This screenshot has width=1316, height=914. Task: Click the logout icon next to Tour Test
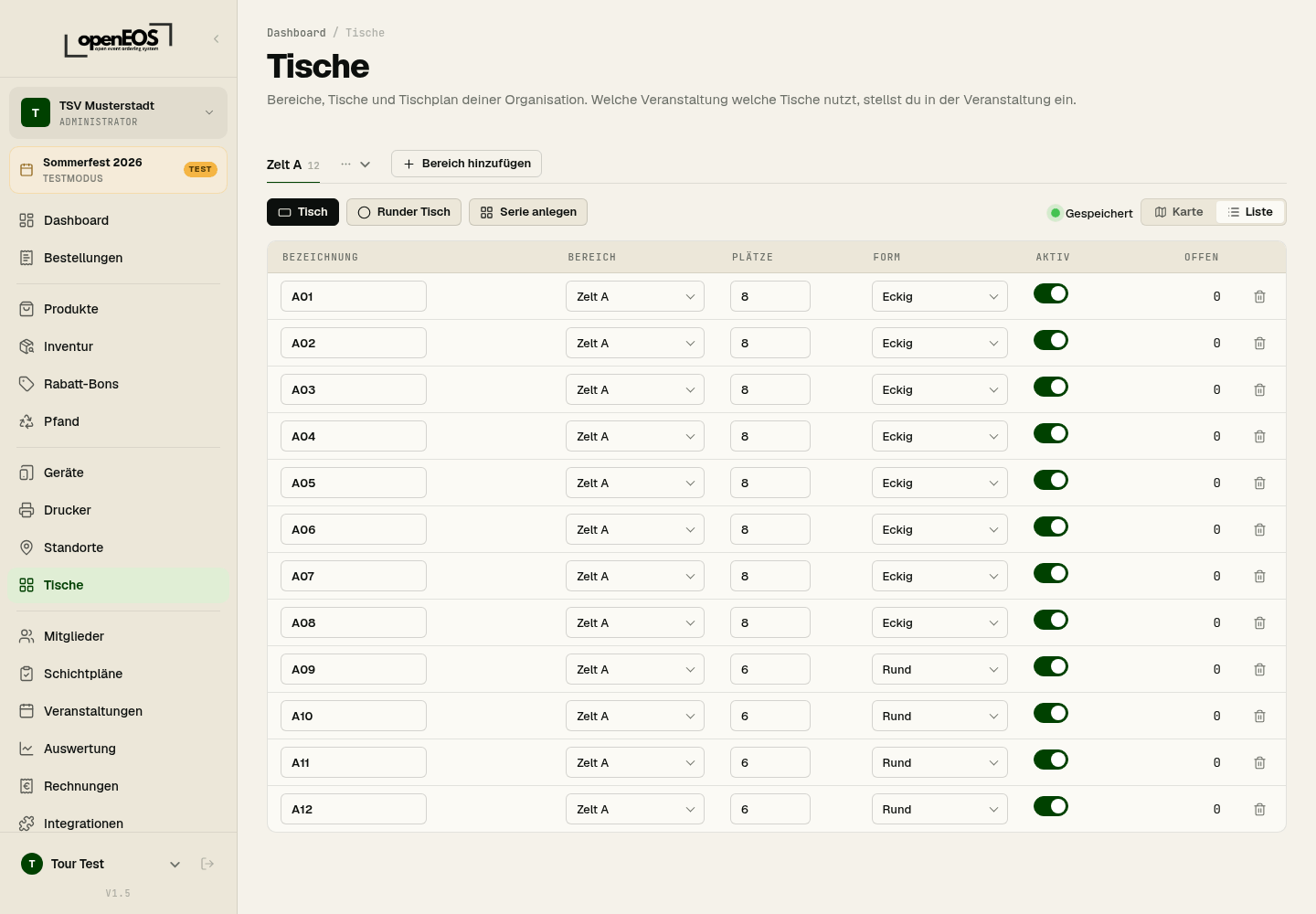coord(207,864)
